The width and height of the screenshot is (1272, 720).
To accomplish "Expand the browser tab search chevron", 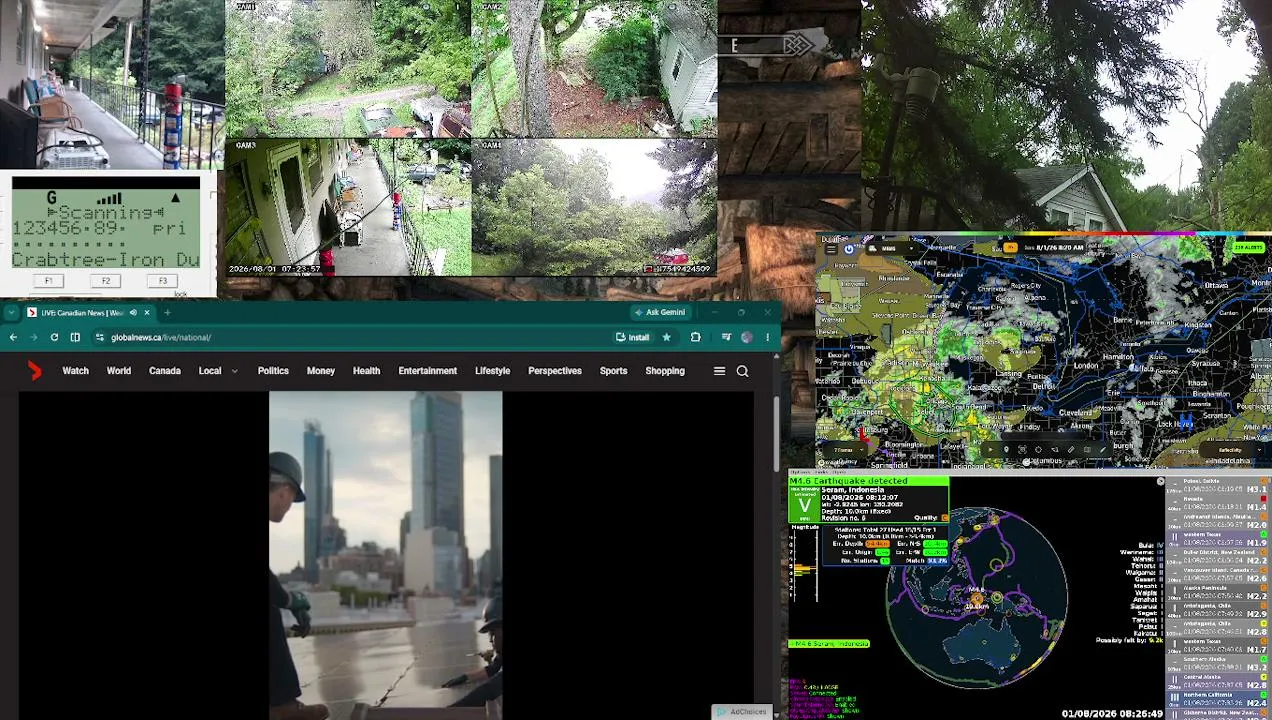I will [10, 313].
